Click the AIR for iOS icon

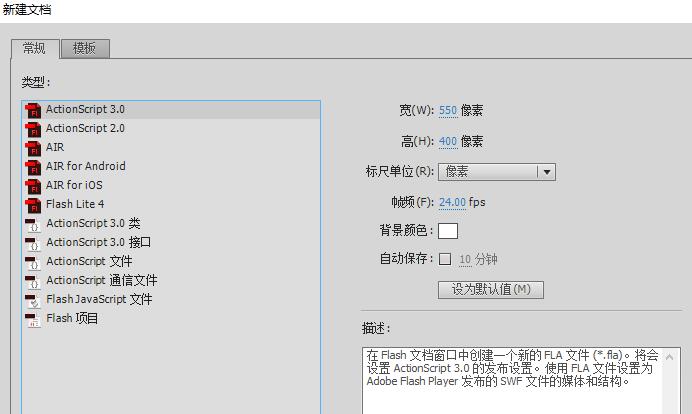pyautogui.click(x=33, y=186)
